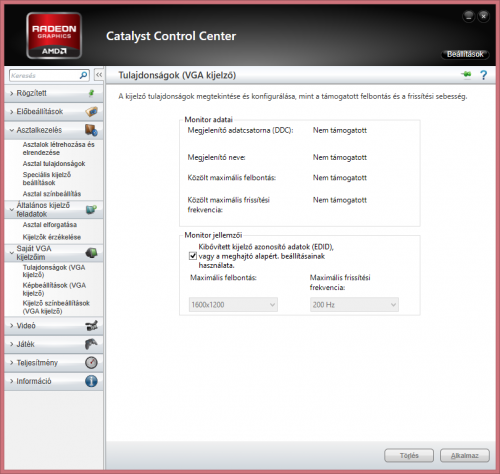This screenshot has height=474, width=500.
Task: Collapse the Asztalkezelés section
Action: point(53,130)
